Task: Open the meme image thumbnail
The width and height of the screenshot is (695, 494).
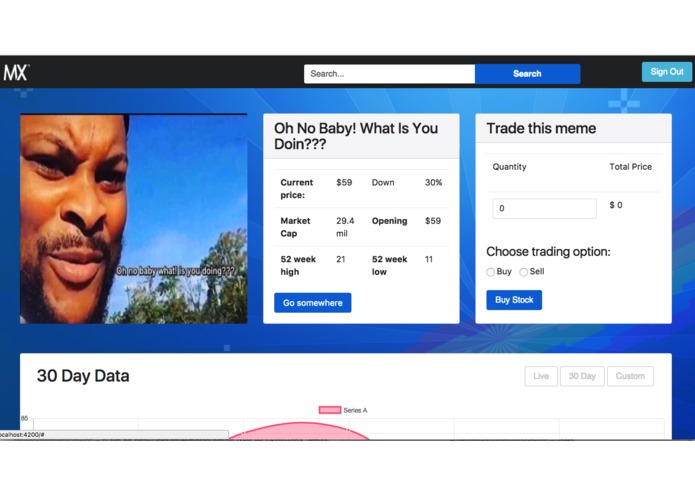Action: coord(133,218)
